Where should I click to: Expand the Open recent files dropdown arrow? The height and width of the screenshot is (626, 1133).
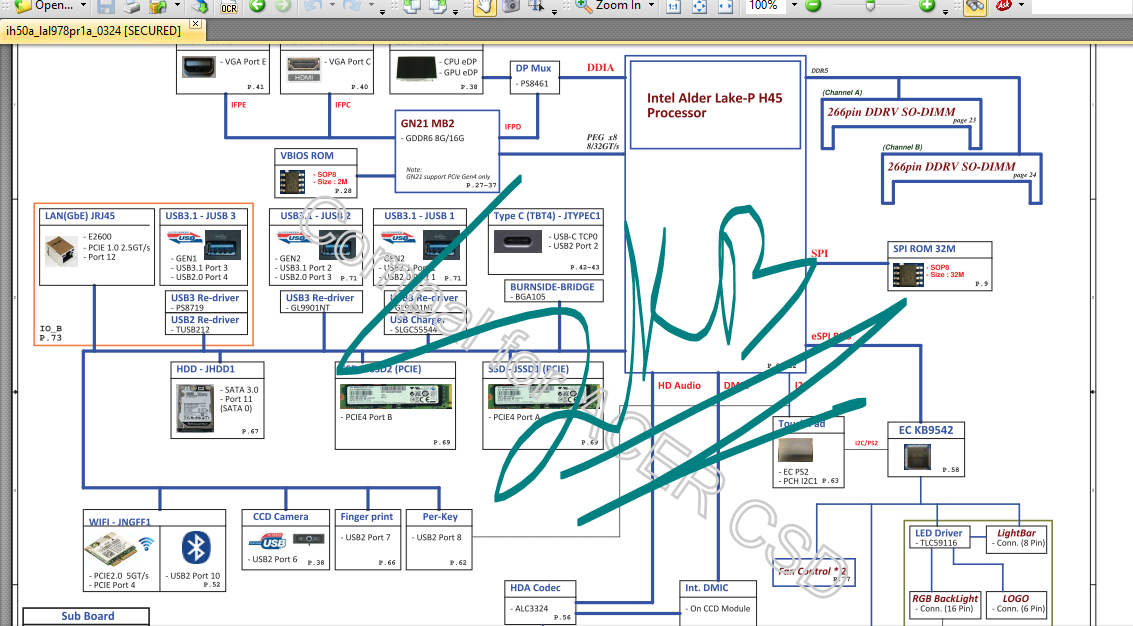point(83,6)
